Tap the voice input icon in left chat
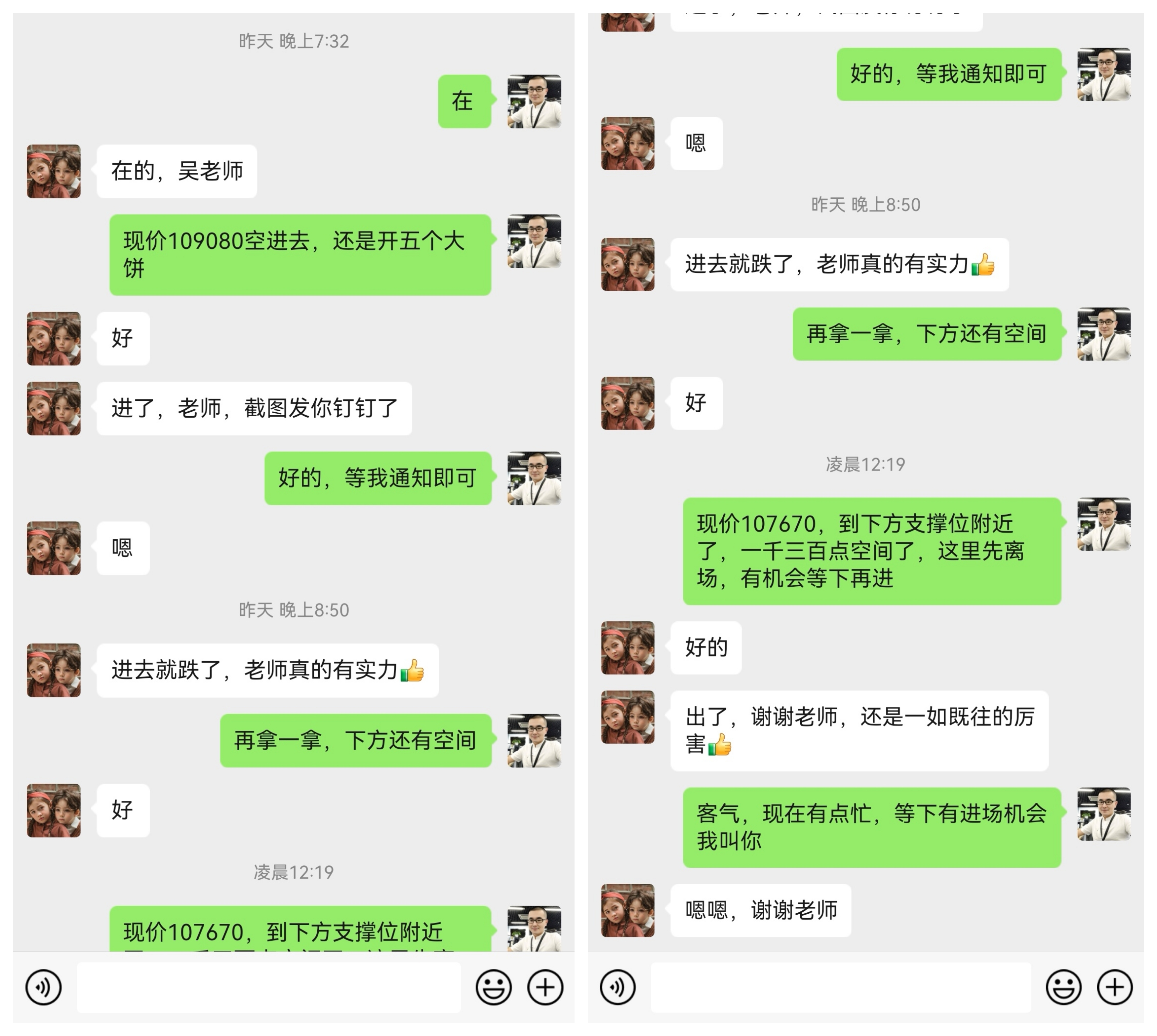The image size is (1157, 1036). [x=43, y=987]
